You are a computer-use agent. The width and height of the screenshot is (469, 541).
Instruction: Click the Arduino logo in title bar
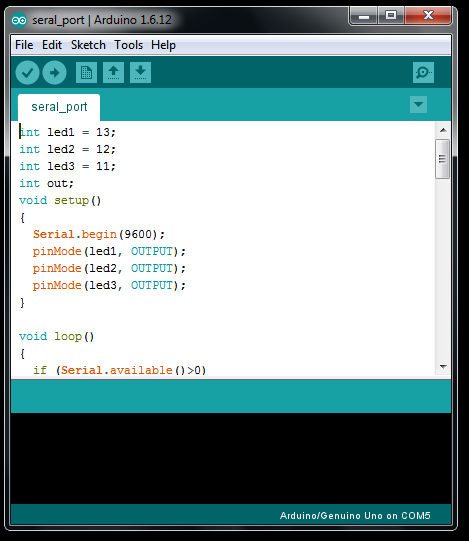coord(19,20)
